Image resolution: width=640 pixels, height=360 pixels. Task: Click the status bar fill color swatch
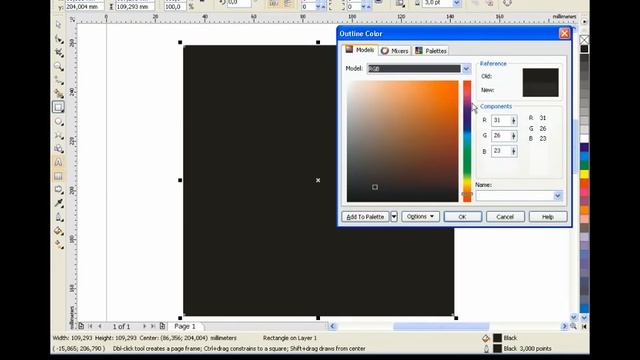[497, 338]
